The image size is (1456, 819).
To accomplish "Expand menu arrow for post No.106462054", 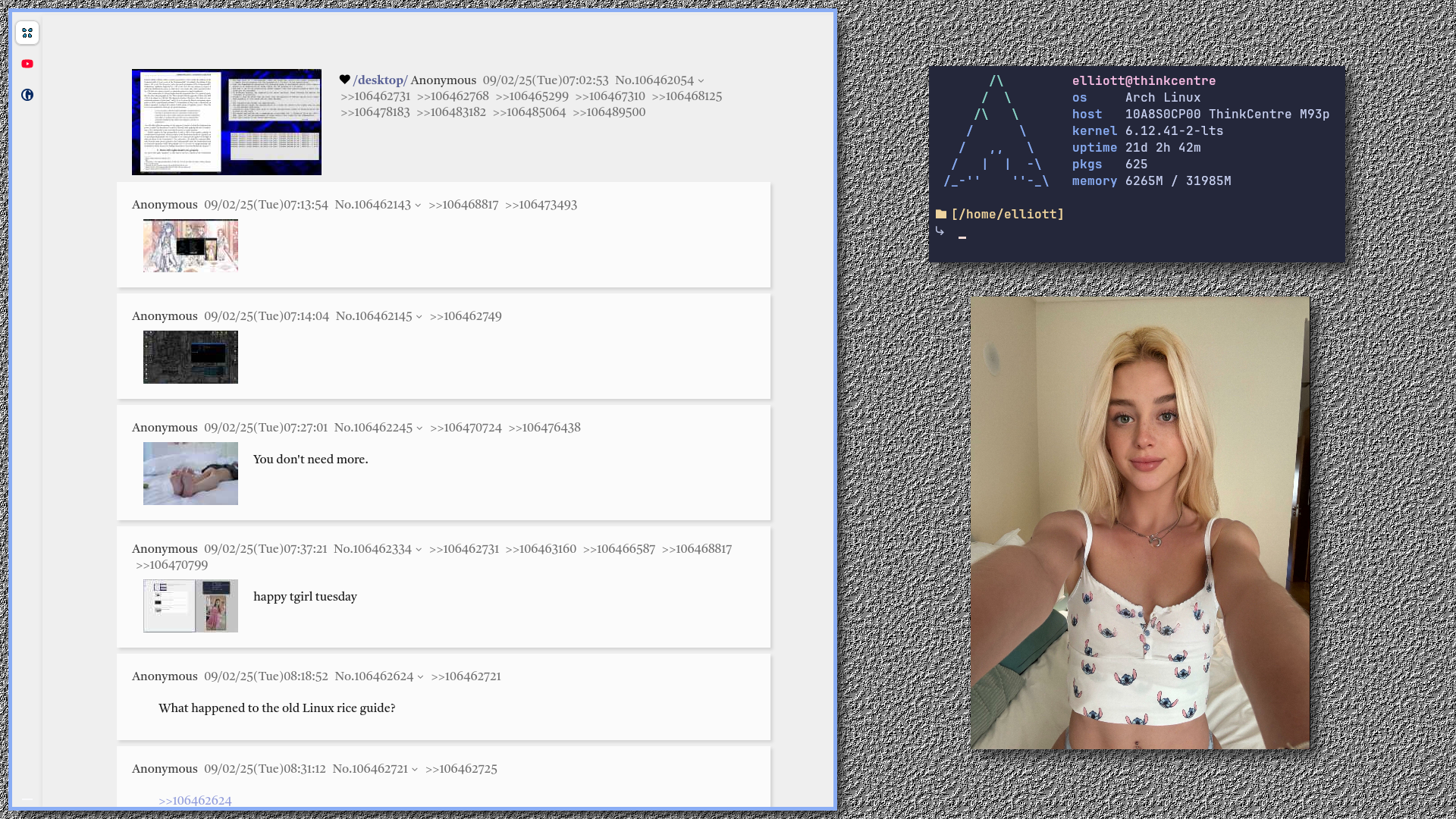I will (701, 81).
